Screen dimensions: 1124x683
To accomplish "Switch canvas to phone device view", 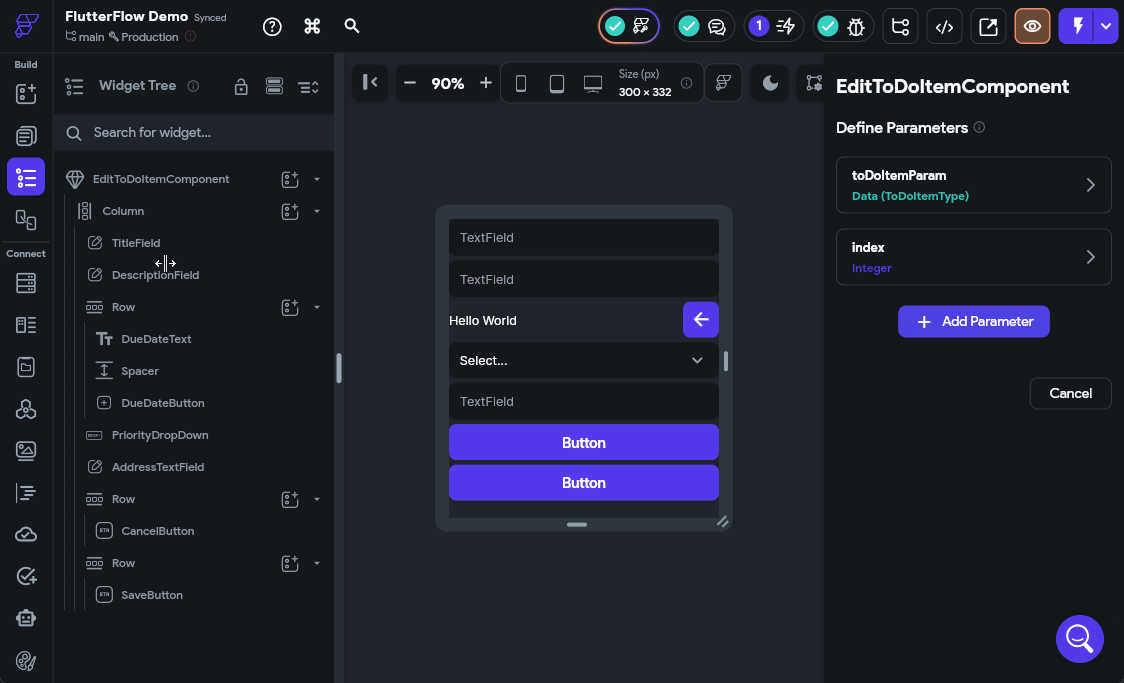I will 521,84.
